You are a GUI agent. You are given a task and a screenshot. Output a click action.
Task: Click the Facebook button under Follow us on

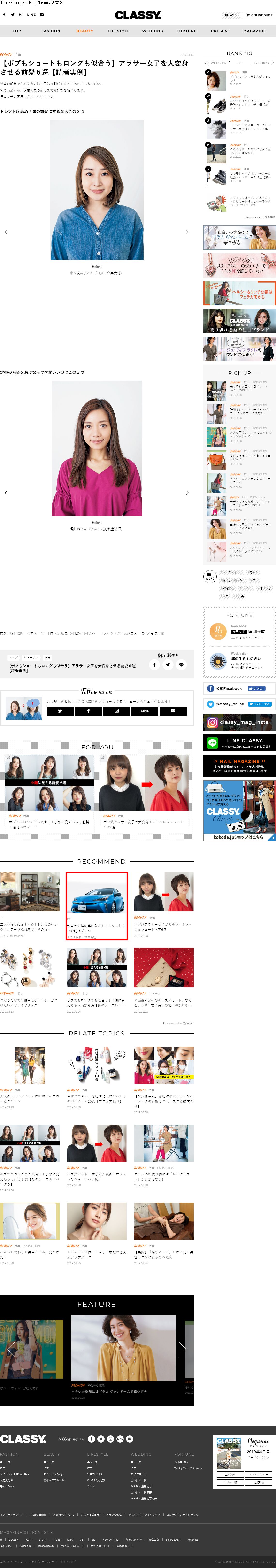click(x=88, y=711)
